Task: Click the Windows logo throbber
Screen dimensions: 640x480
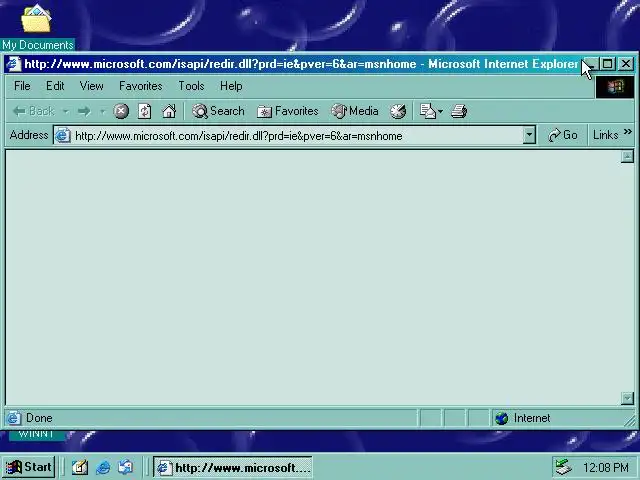Action: 615,87
